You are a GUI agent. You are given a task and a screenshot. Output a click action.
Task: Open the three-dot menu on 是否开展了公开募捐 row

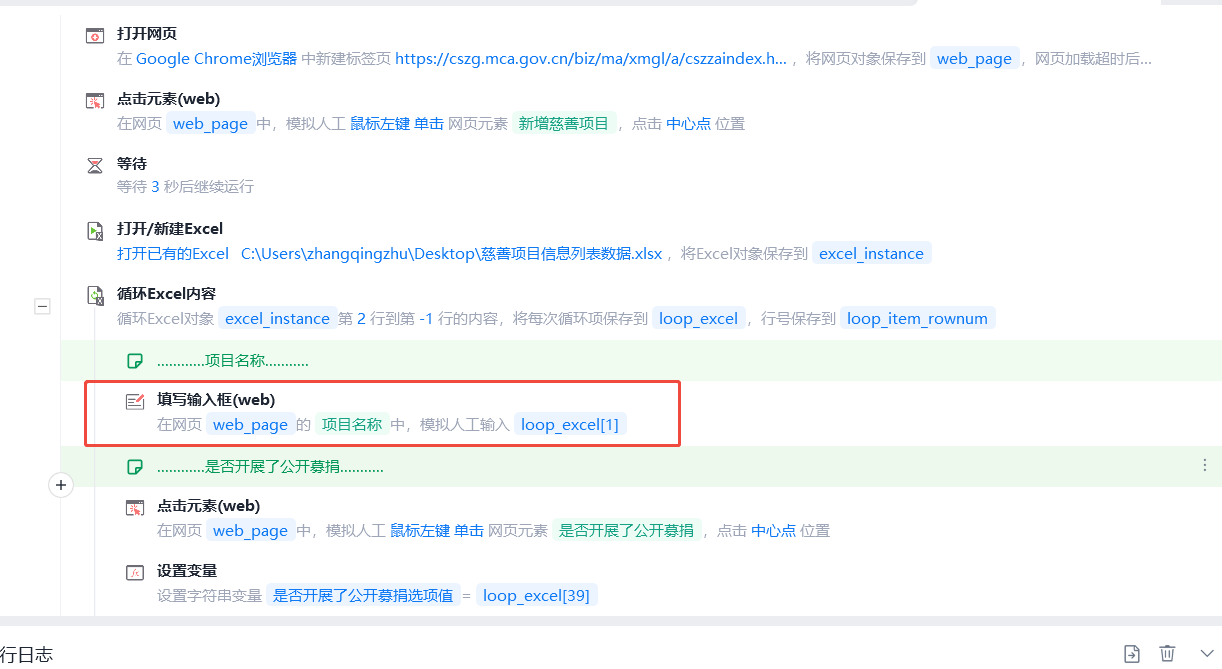click(1204, 465)
